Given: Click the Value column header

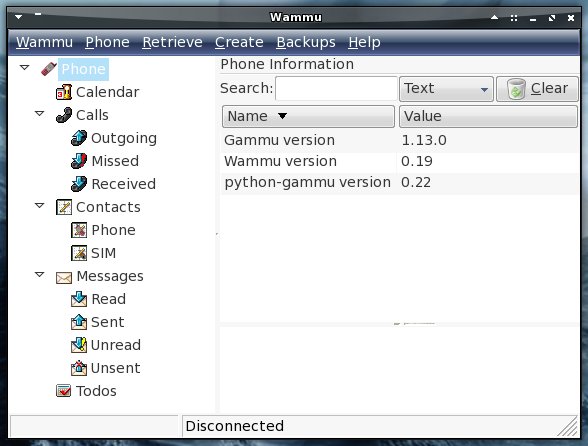Looking at the screenshot, I should [489, 116].
